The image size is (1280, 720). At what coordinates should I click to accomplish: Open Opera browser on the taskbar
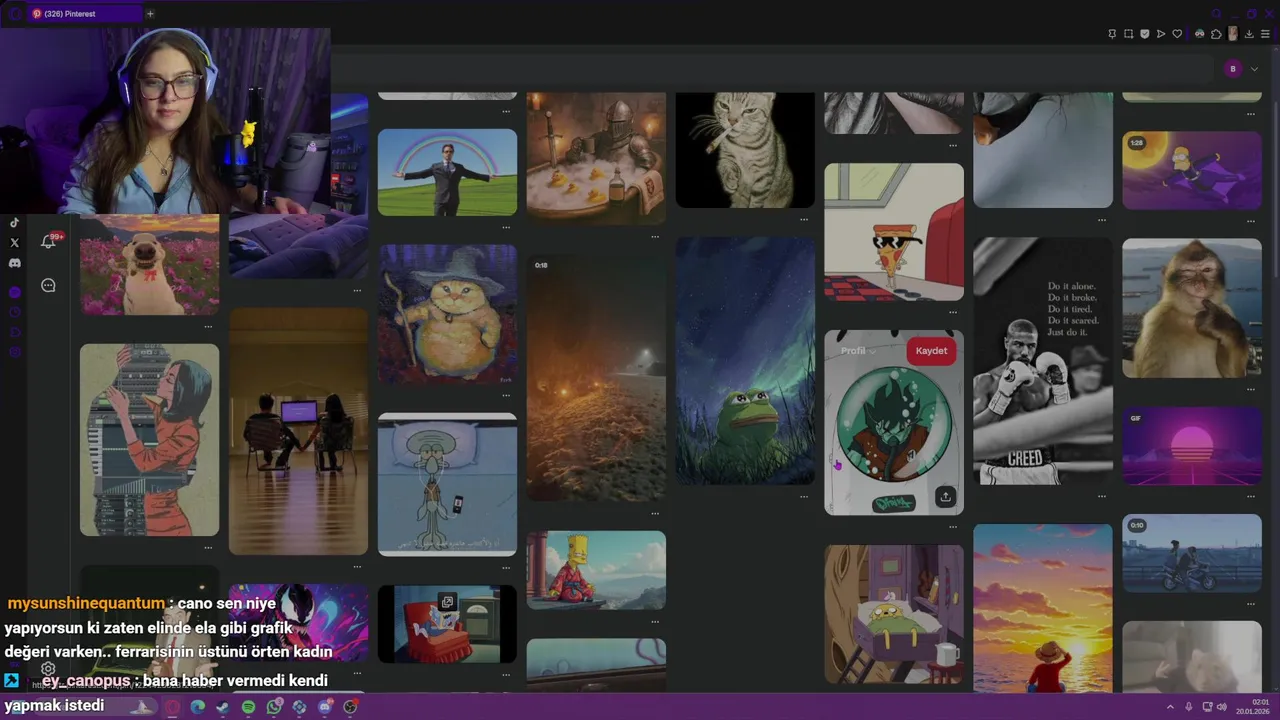coord(173,707)
